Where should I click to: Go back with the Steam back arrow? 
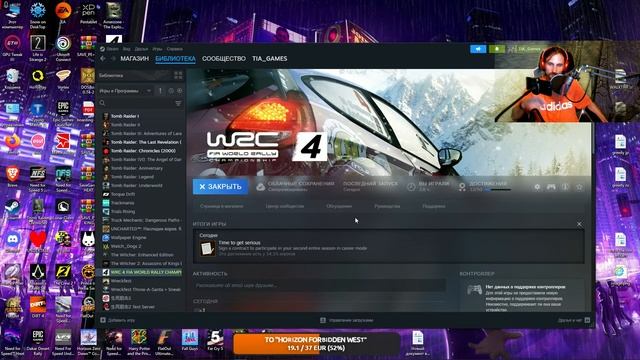tap(103, 59)
